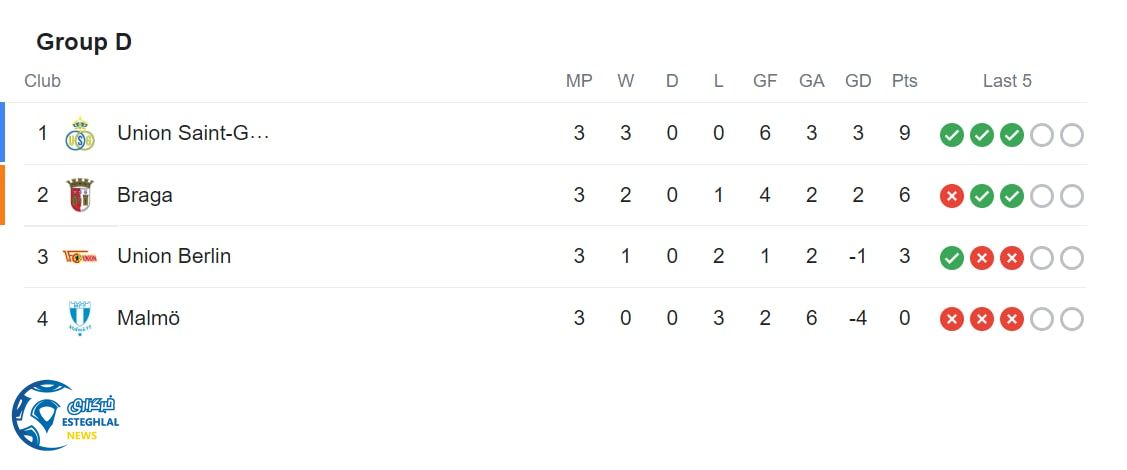Click Malmö's first red loss icon
This screenshot has width=1127, height=470.
coord(952,320)
